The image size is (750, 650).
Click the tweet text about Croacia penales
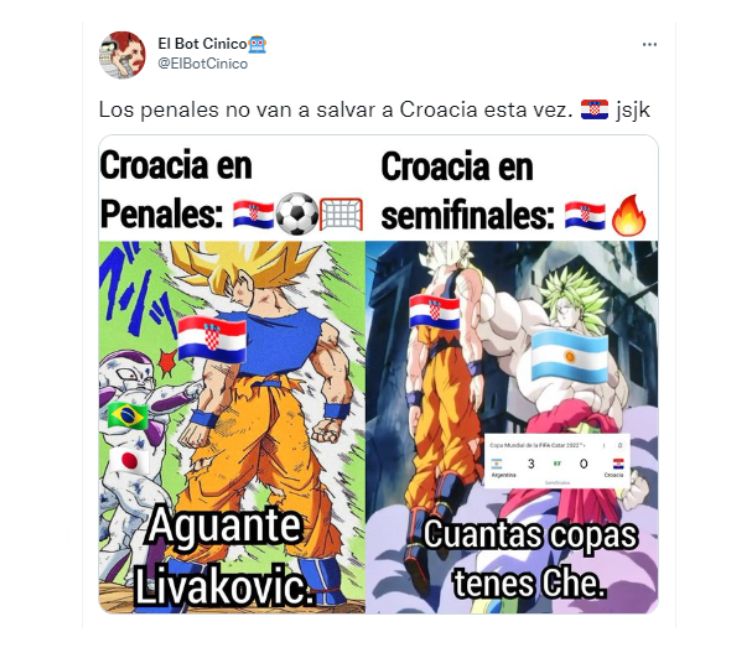pyautogui.click(x=374, y=110)
